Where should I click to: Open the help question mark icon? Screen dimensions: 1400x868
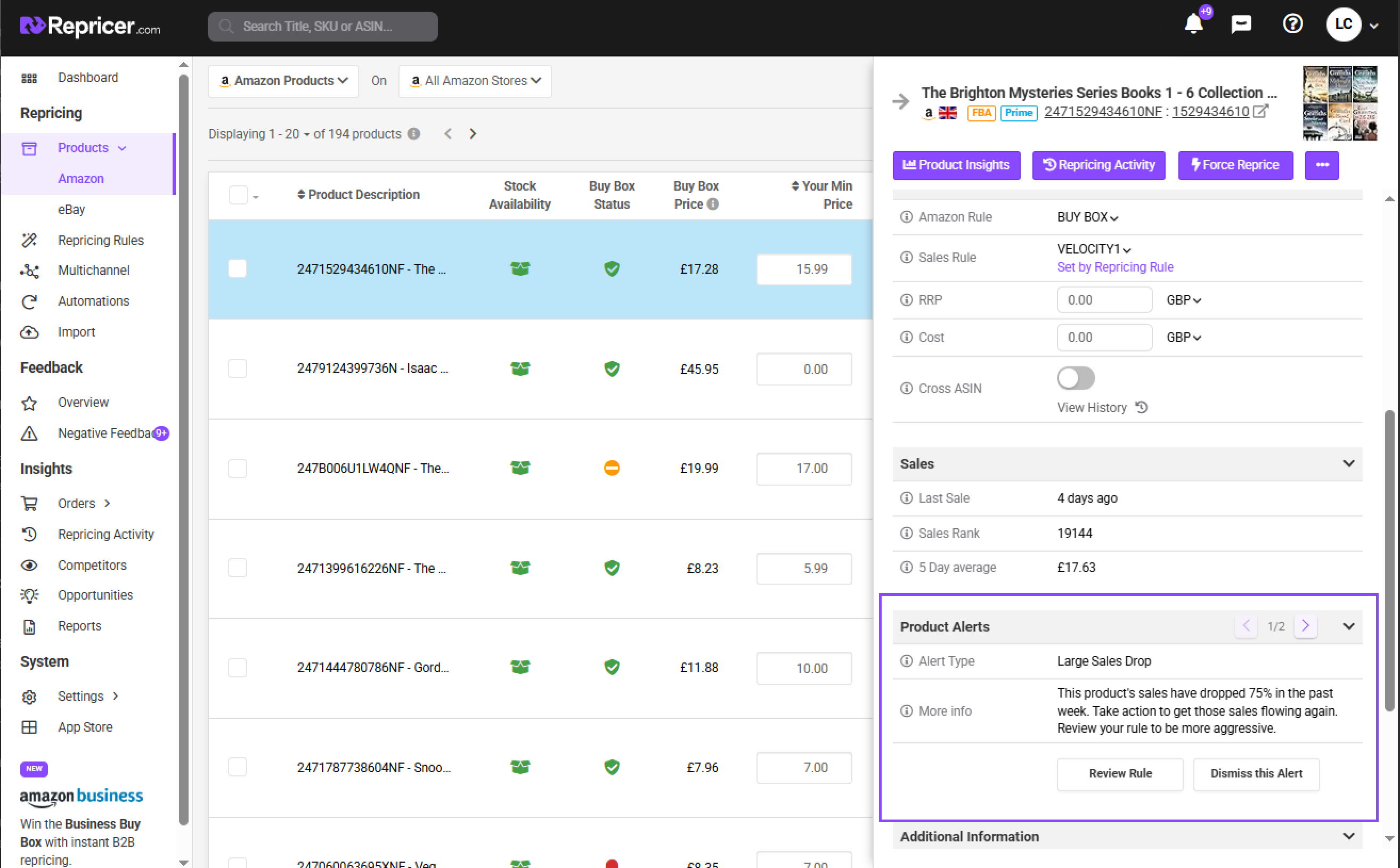pyautogui.click(x=1292, y=24)
